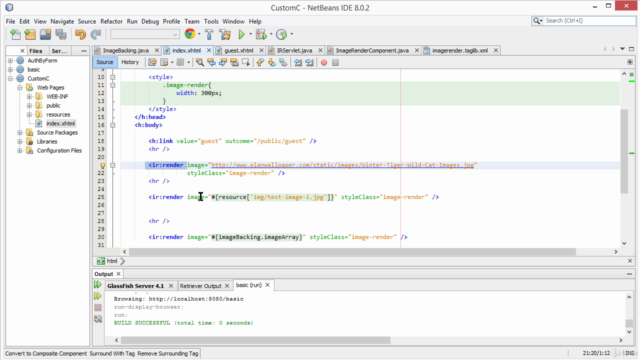Select Source view button
This screenshot has width=640, height=360.
tap(104, 62)
